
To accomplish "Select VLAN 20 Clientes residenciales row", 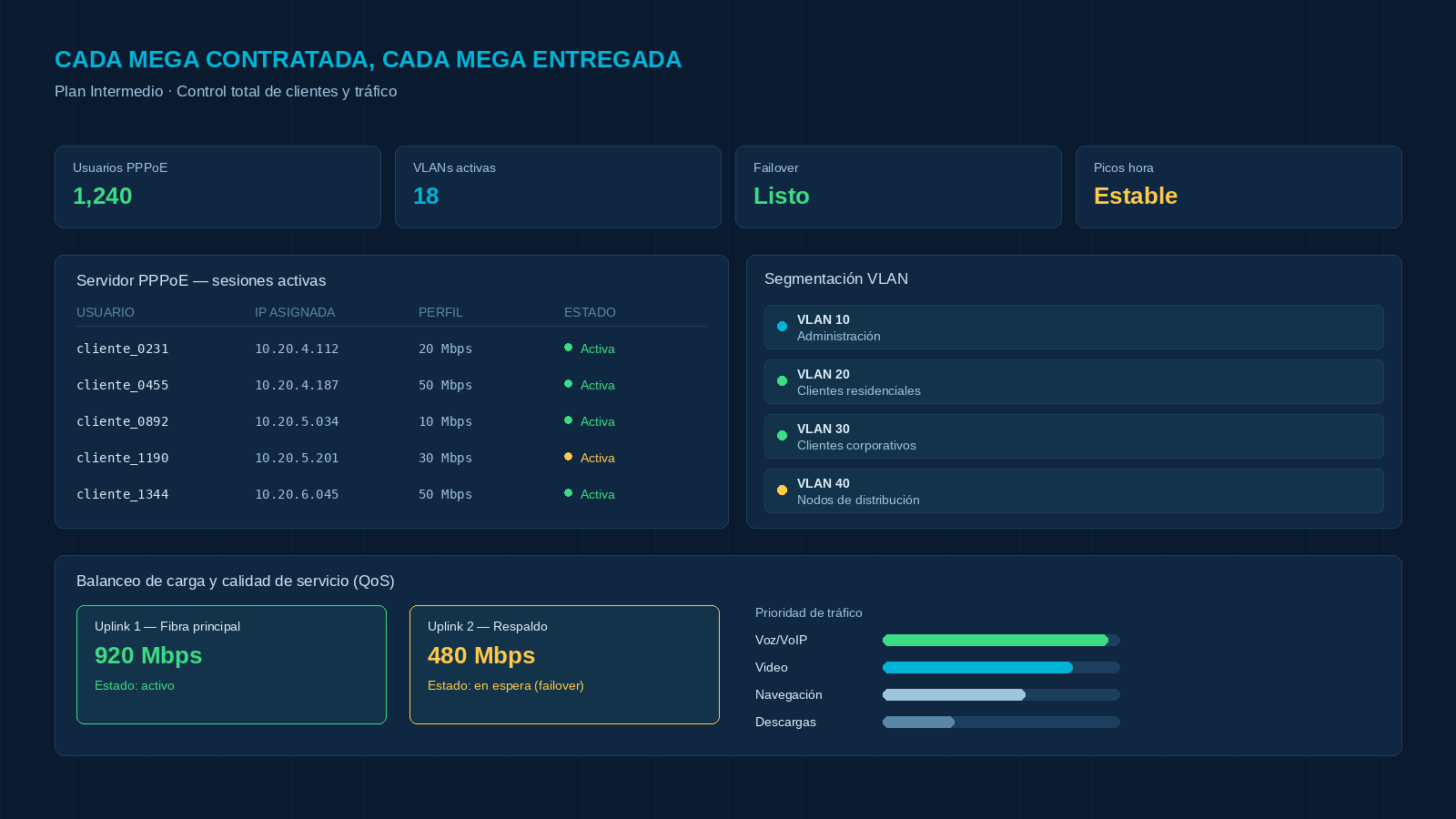I will 1074,382.
